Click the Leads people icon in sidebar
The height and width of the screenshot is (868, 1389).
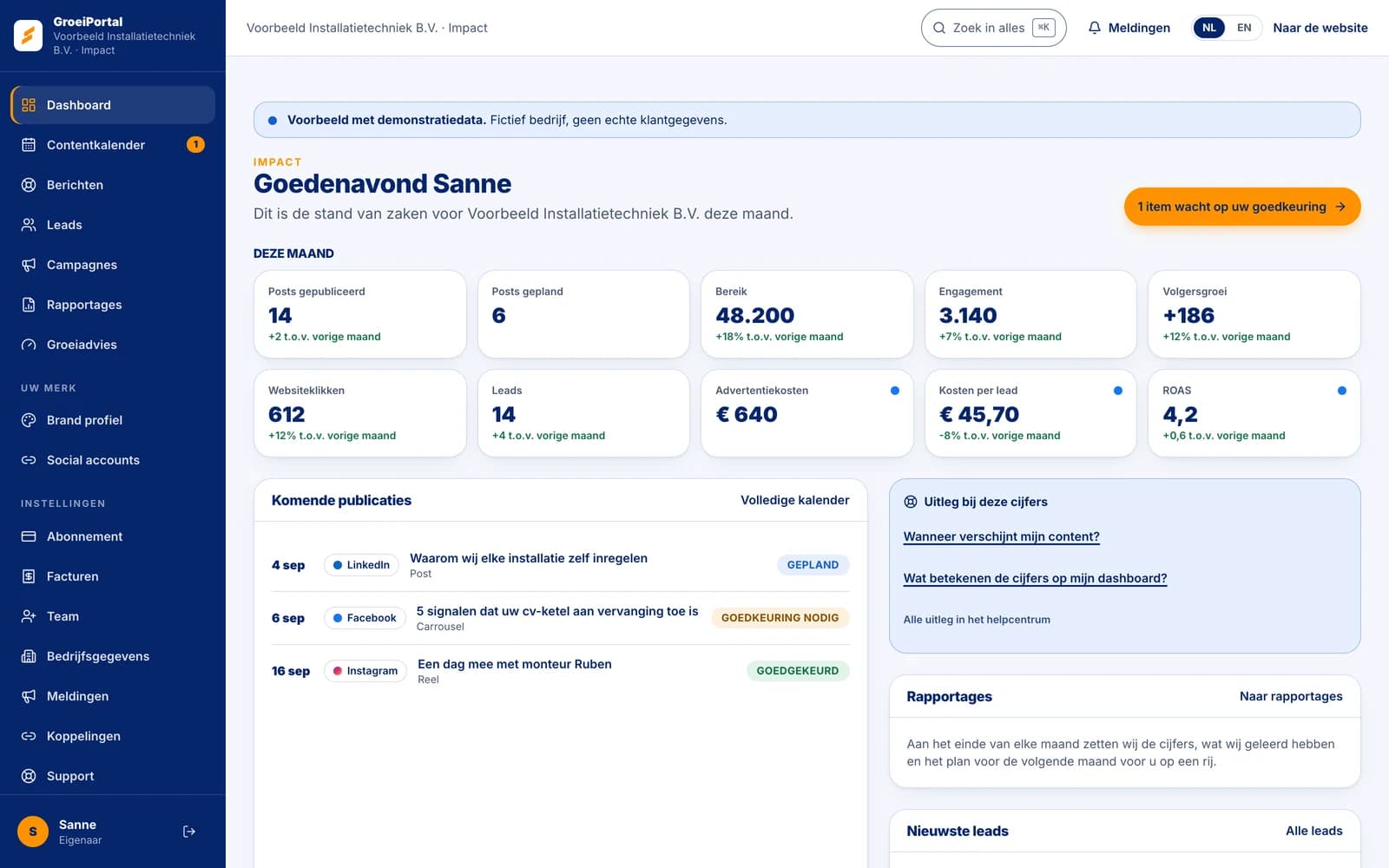29,225
